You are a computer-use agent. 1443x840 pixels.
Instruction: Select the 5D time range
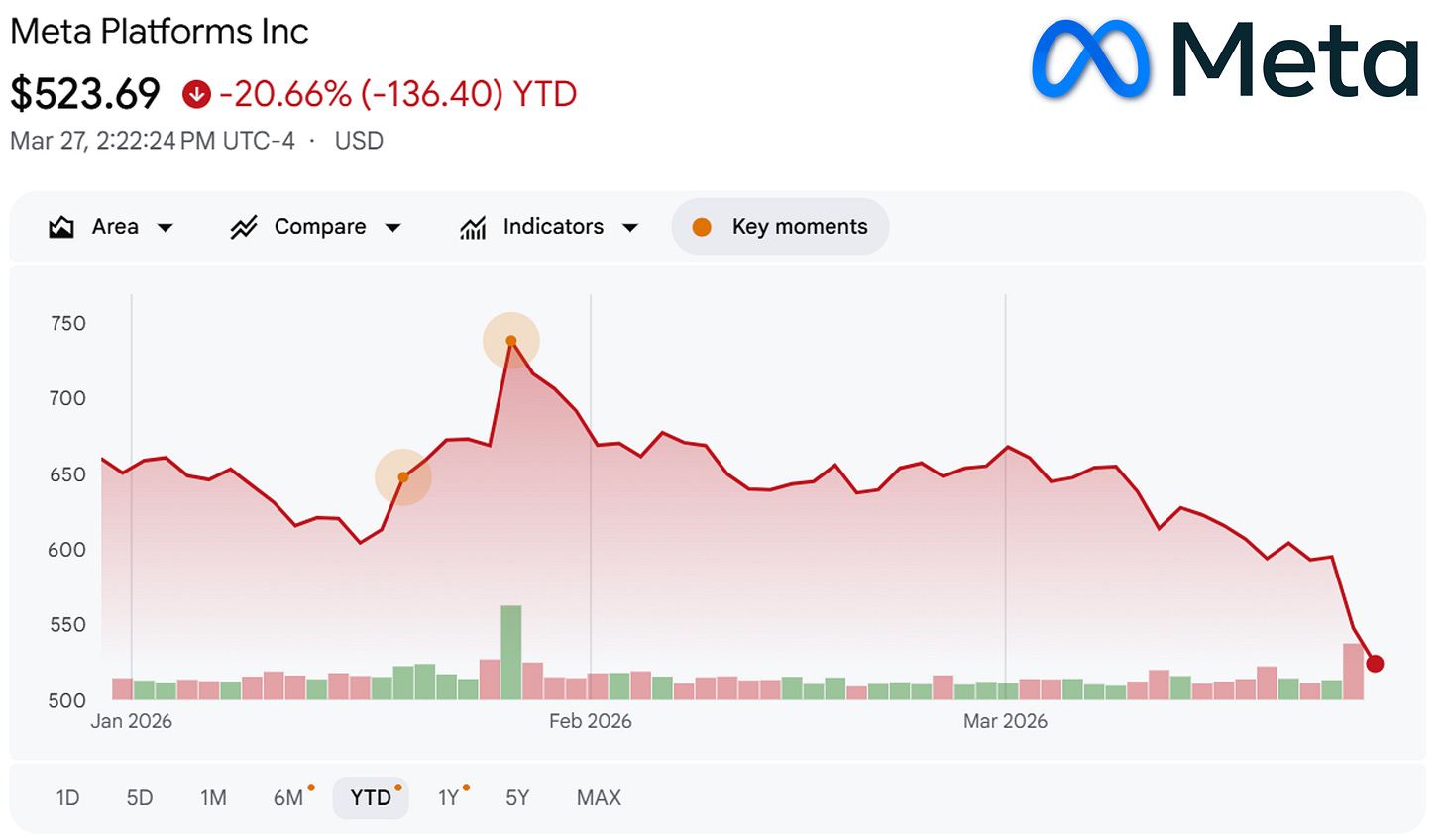pyautogui.click(x=140, y=798)
